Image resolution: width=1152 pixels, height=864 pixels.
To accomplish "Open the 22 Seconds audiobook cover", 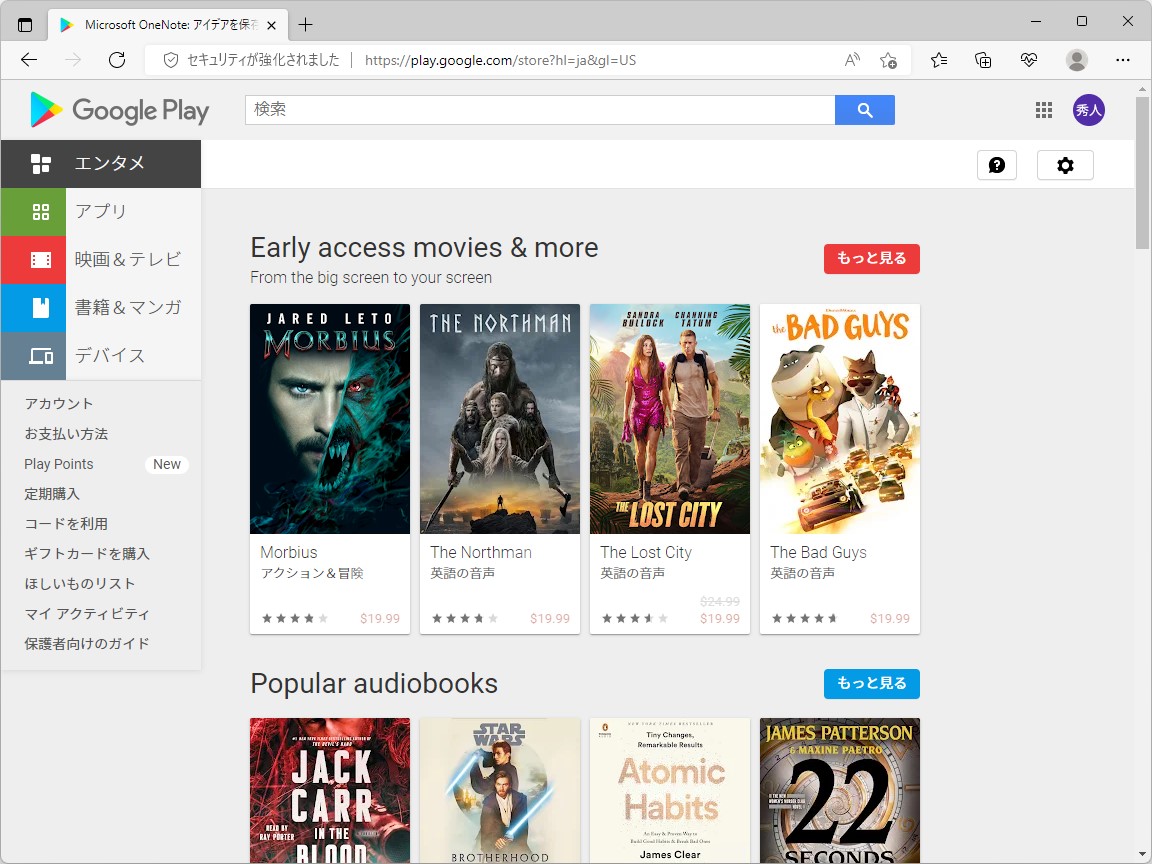I will 840,791.
